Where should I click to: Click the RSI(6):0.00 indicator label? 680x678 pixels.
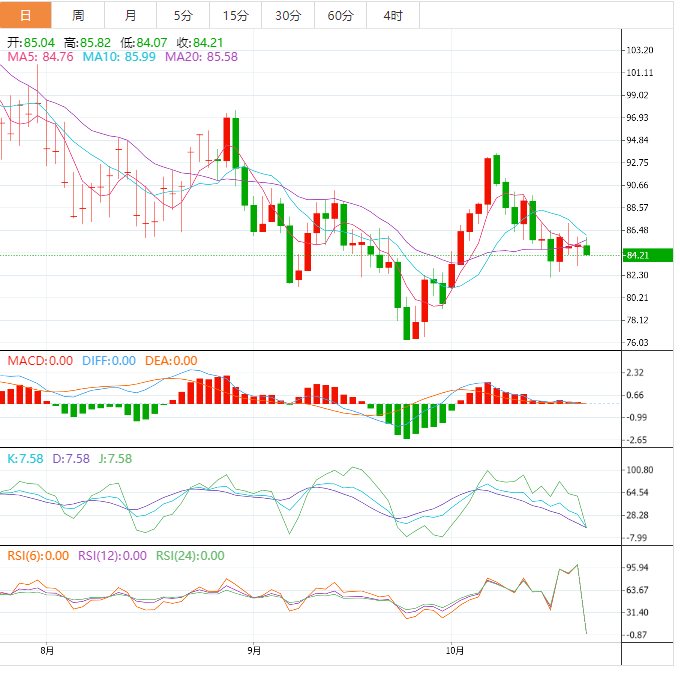tap(38, 556)
